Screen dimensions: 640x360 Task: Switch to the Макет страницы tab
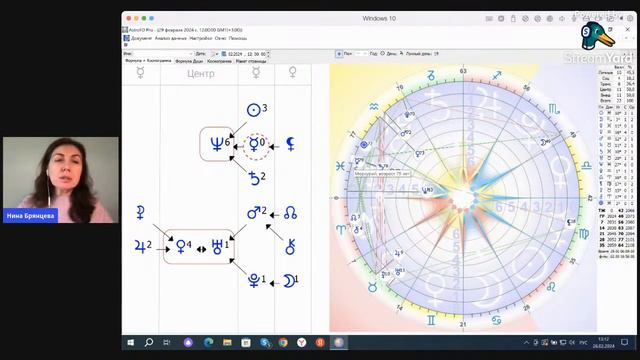251,61
